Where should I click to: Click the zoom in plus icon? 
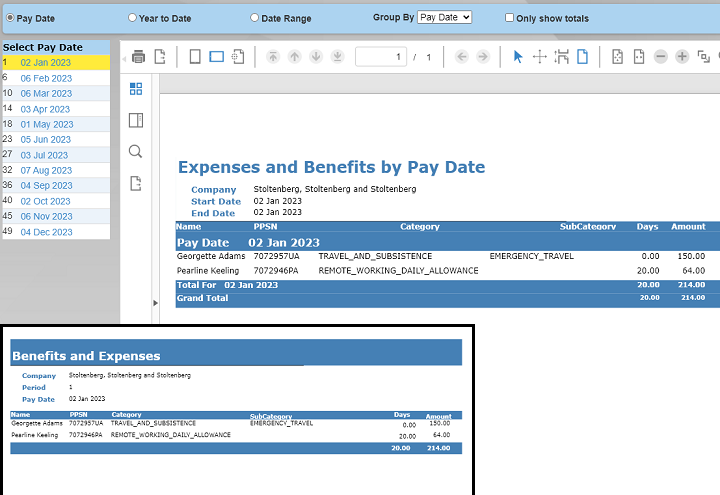(682, 56)
